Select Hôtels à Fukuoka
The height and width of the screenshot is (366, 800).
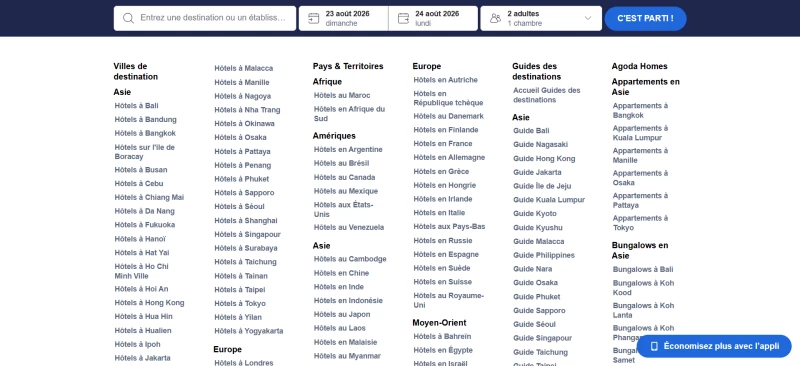[144, 225]
